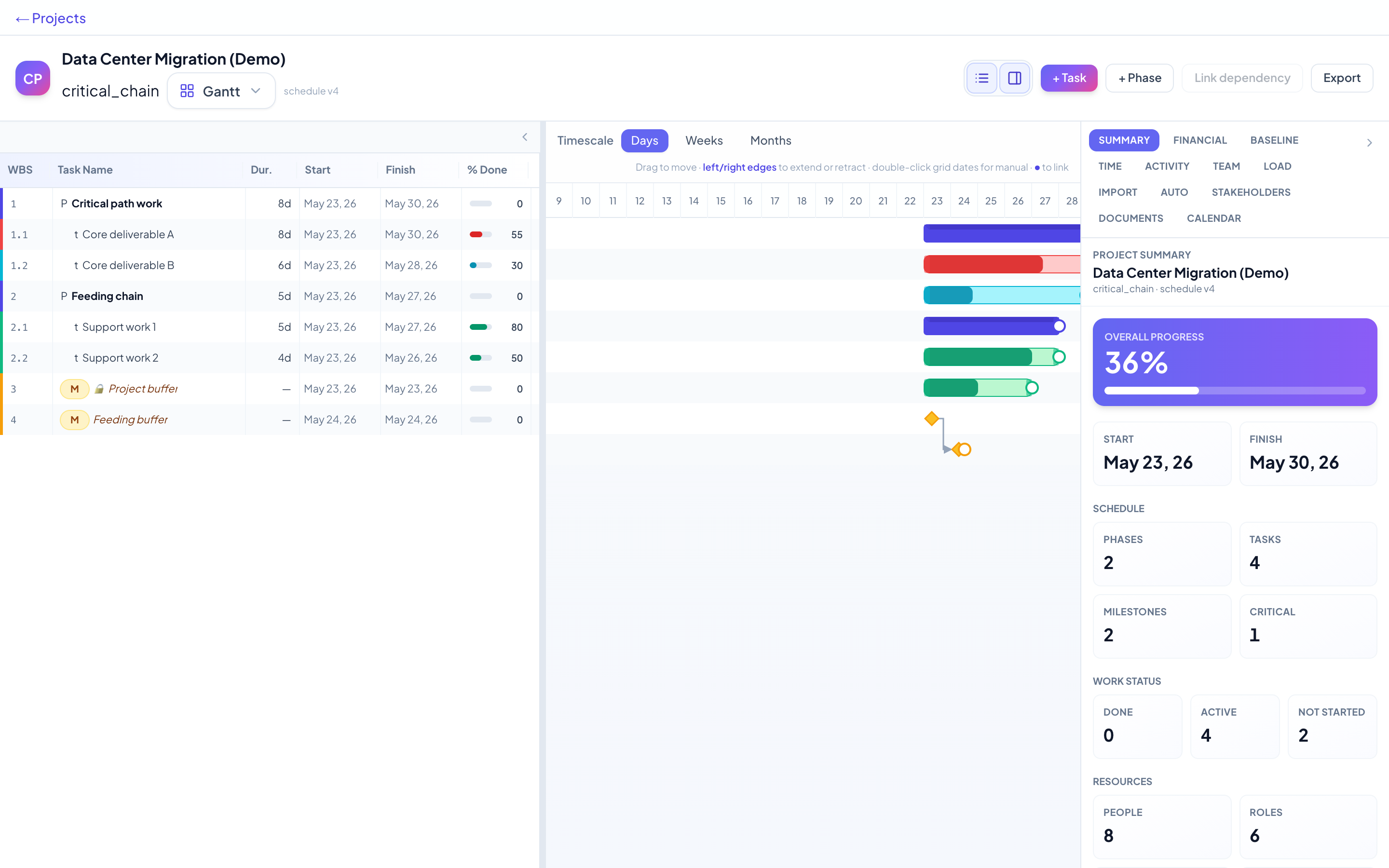Viewport: 1389px width, 868px height.
Task: Adjust Support work 2 progress bar
Action: (480, 358)
